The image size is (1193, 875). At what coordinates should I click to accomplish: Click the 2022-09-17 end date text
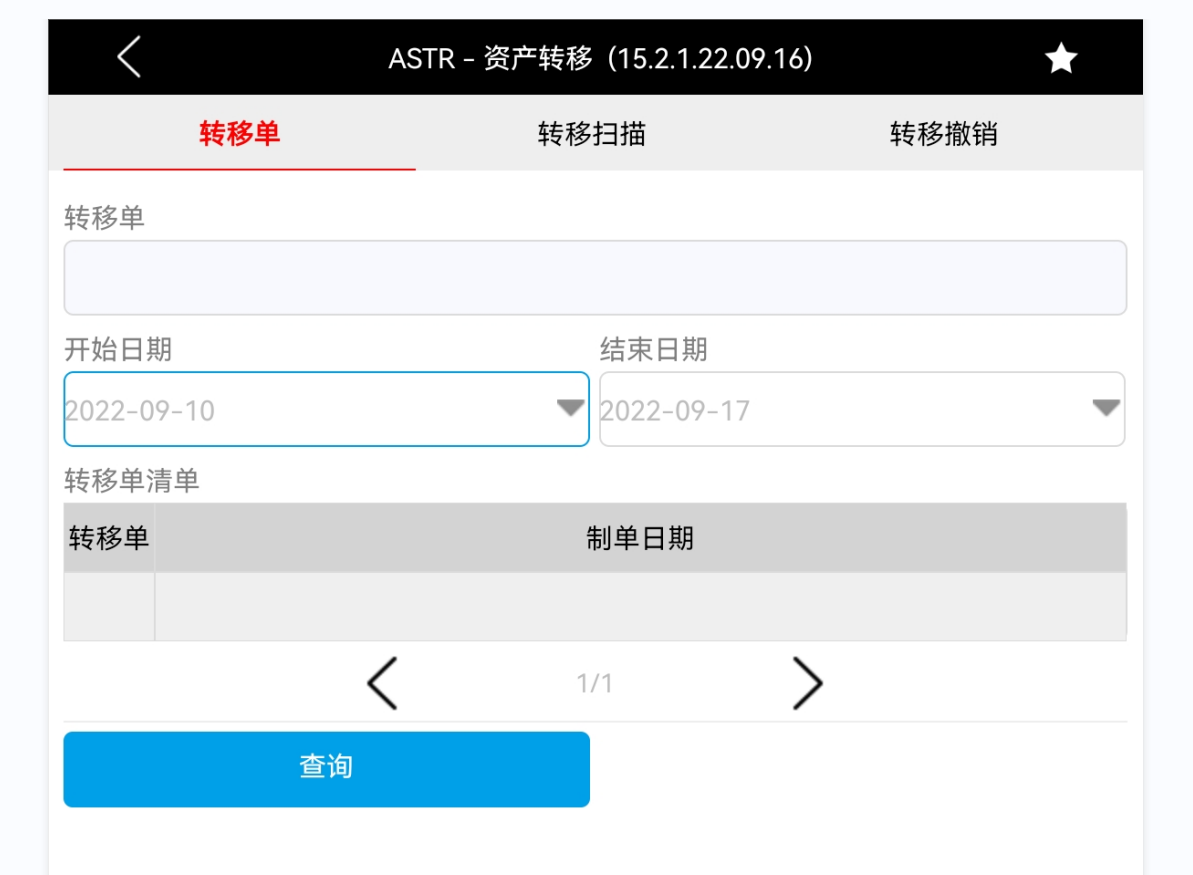tap(675, 411)
